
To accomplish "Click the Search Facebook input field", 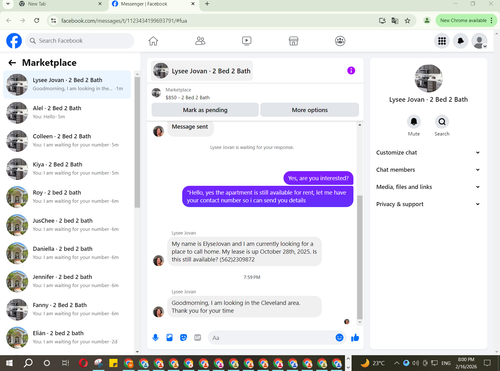I will 80,41.
